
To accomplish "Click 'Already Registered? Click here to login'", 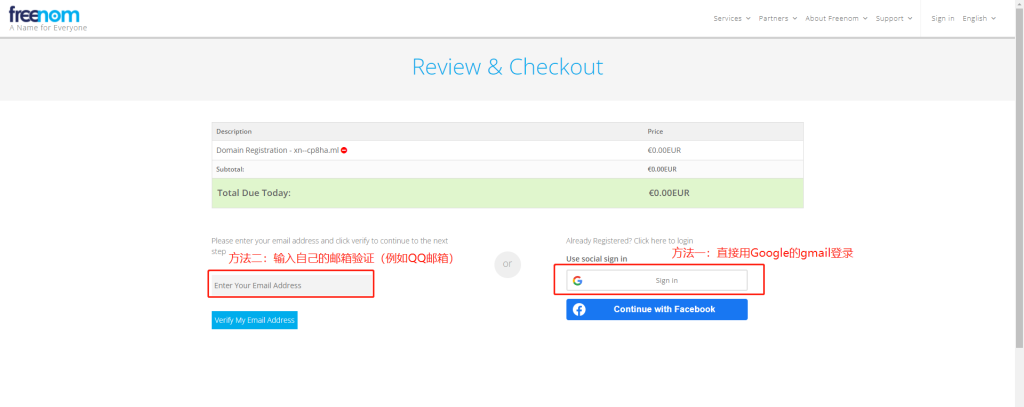I will tap(630, 241).
